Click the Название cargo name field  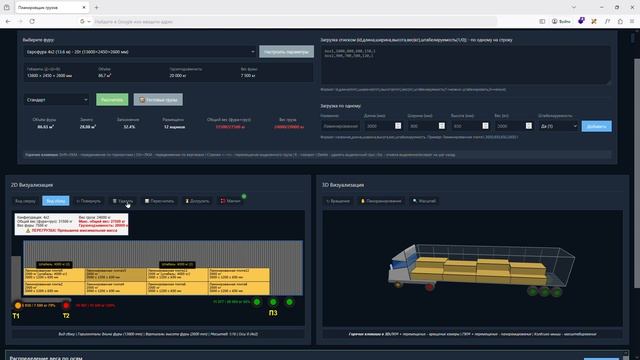pos(340,126)
